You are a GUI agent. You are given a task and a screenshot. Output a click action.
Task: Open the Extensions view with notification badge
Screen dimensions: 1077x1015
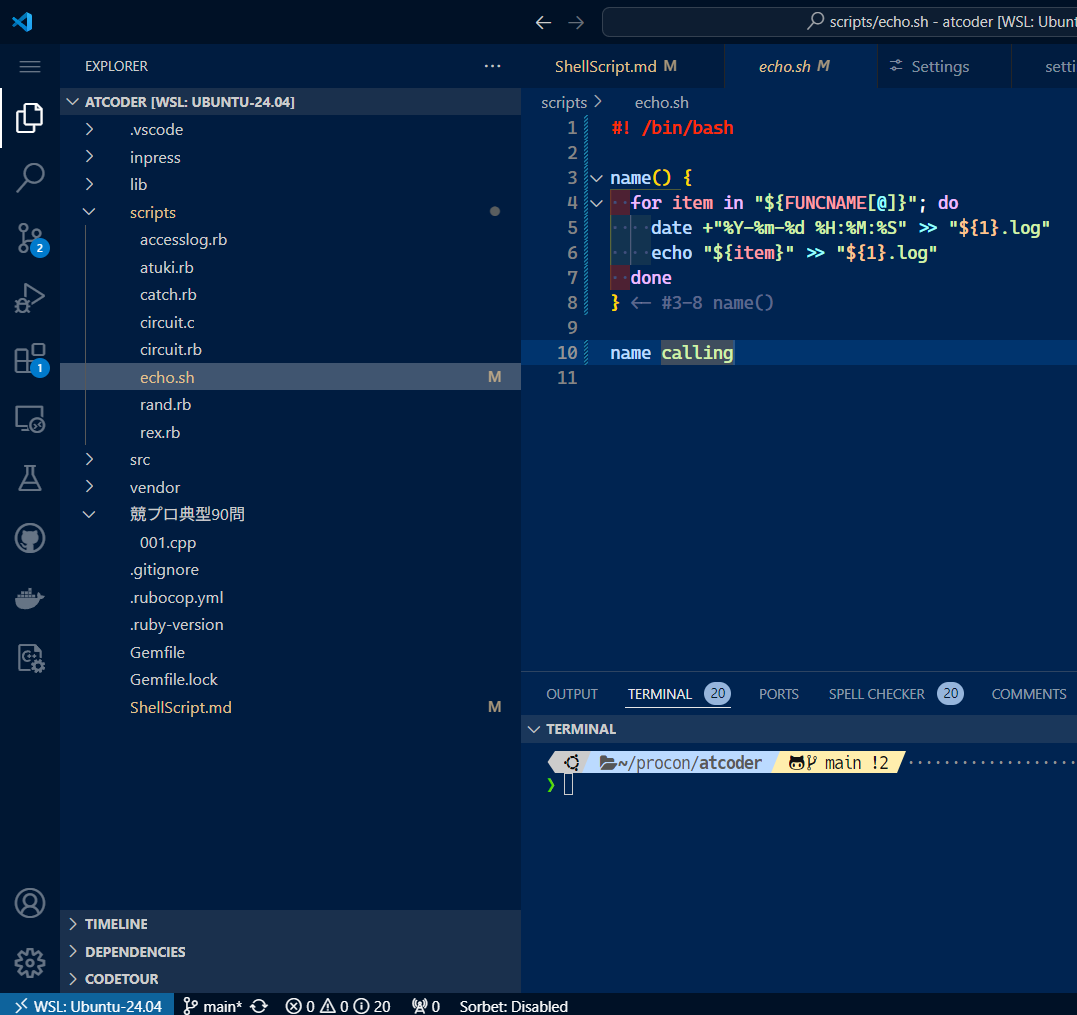pyautogui.click(x=29, y=357)
